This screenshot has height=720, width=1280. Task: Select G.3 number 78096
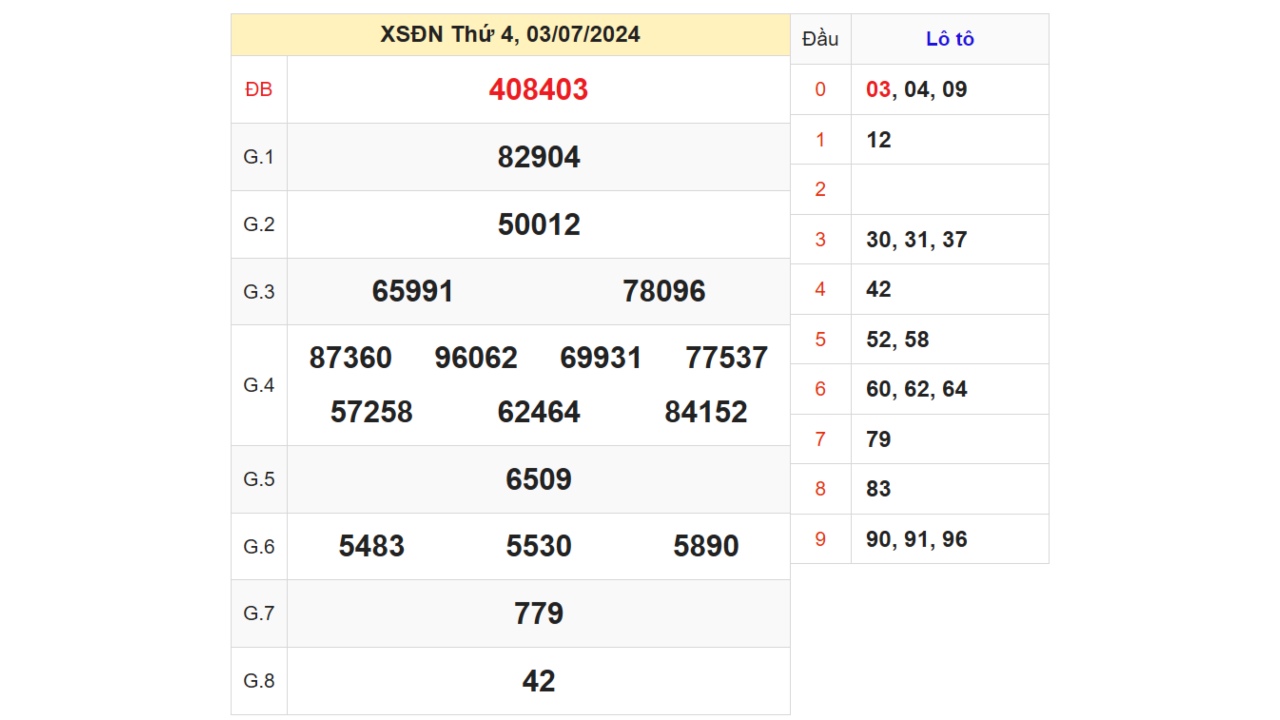click(664, 291)
